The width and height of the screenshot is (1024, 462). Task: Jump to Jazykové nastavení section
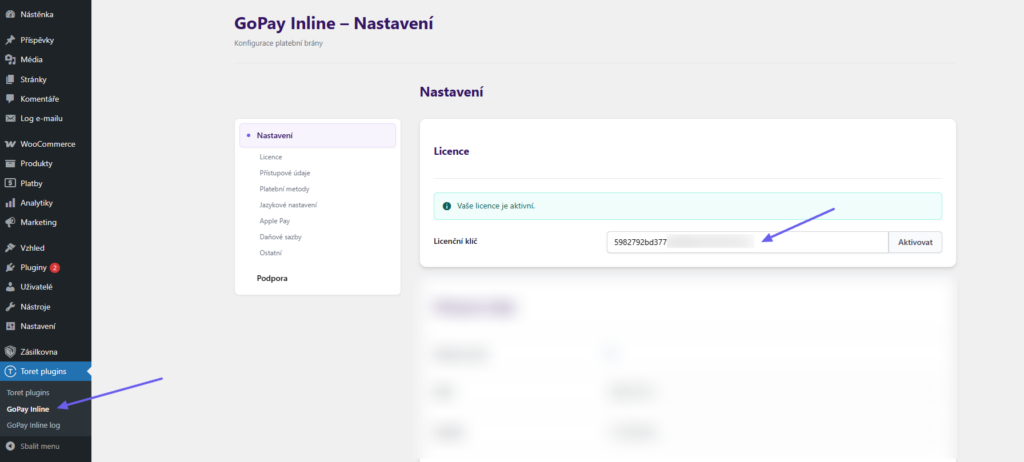pos(288,205)
